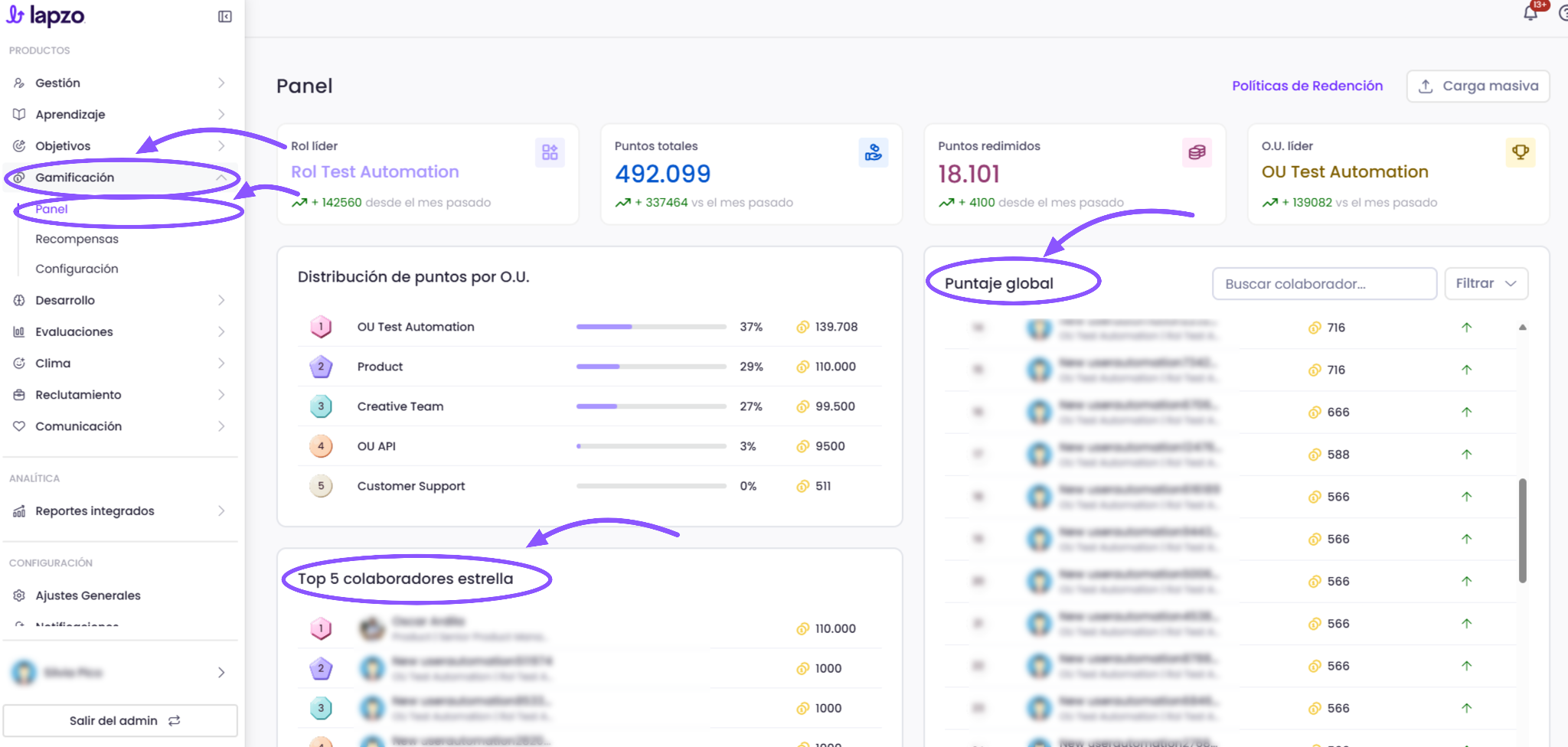Open Configuración submenu item
Screen dimensions: 1568x747
point(77,269)
